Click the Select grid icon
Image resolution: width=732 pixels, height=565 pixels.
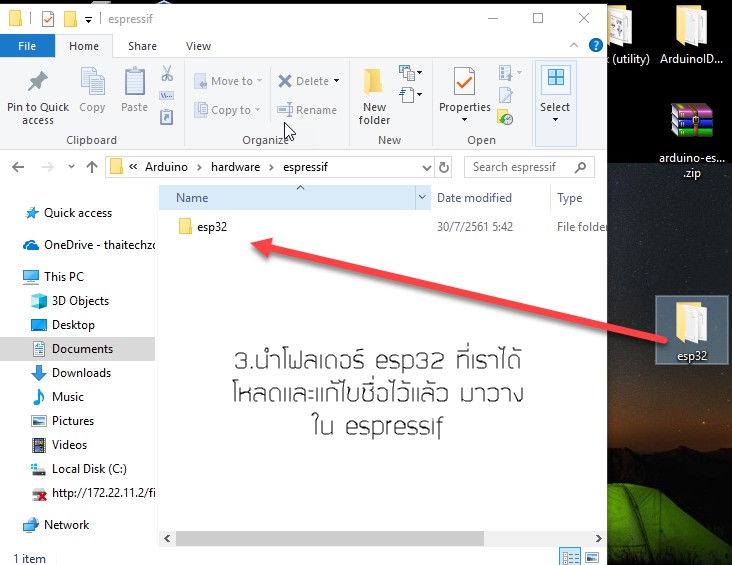pyautogui.click(x=556, y=78)
